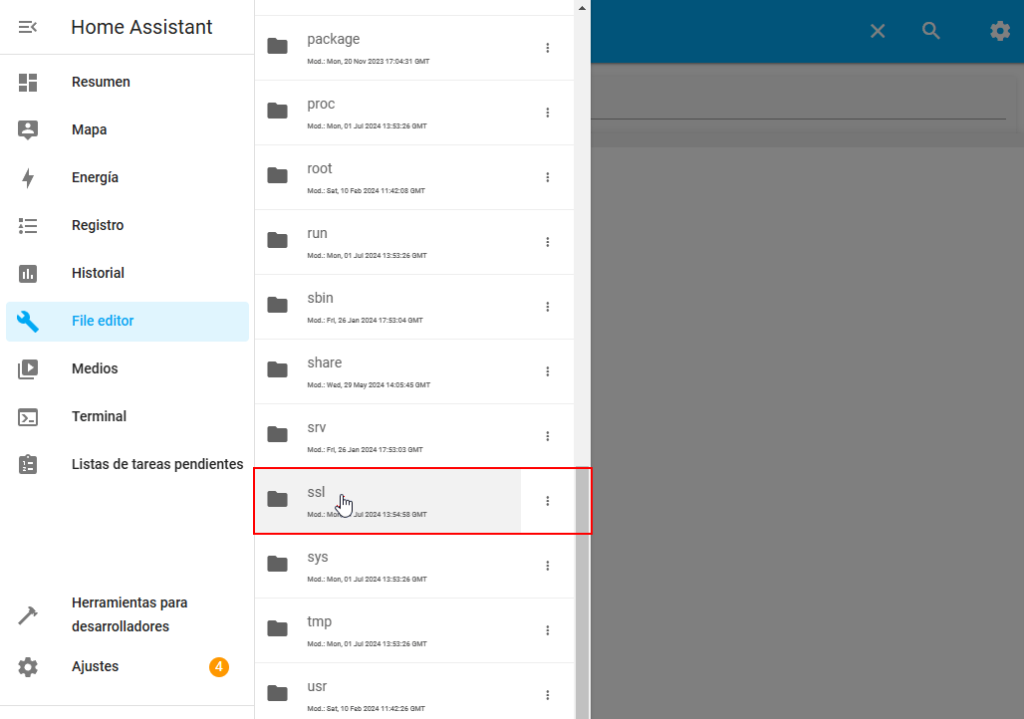Image resolution: width=1024 pixels, height=719 pixels.
Task: Open Herramientas para desarrolladores
Action: 129,615
